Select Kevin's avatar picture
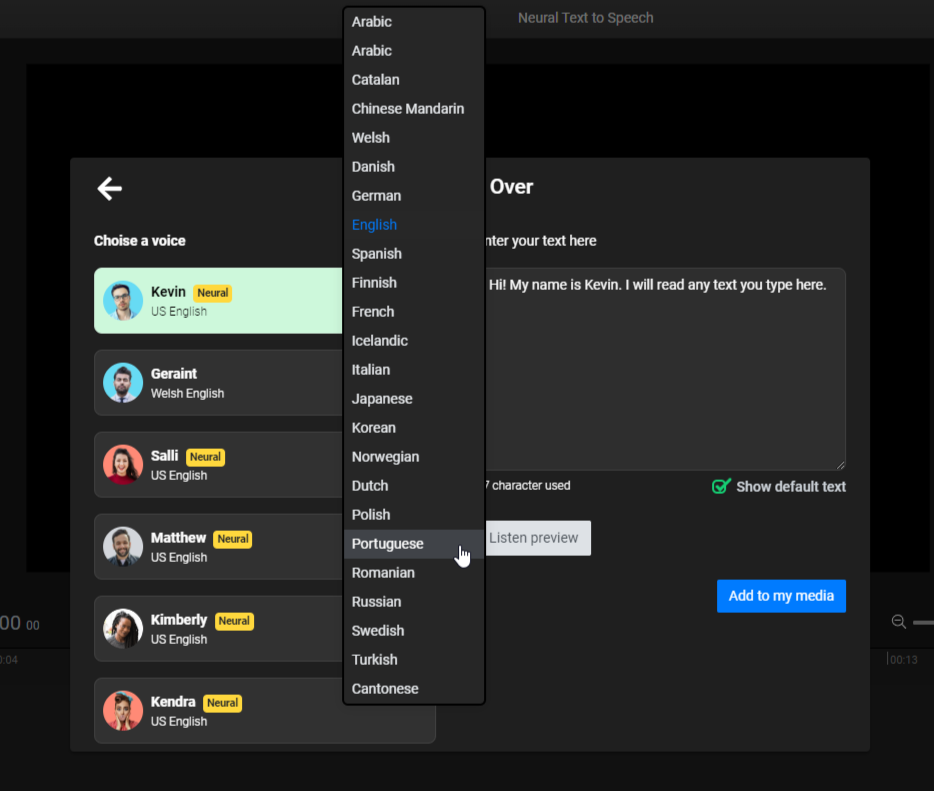This screenshot has height=791, width=934. (123, 301)
